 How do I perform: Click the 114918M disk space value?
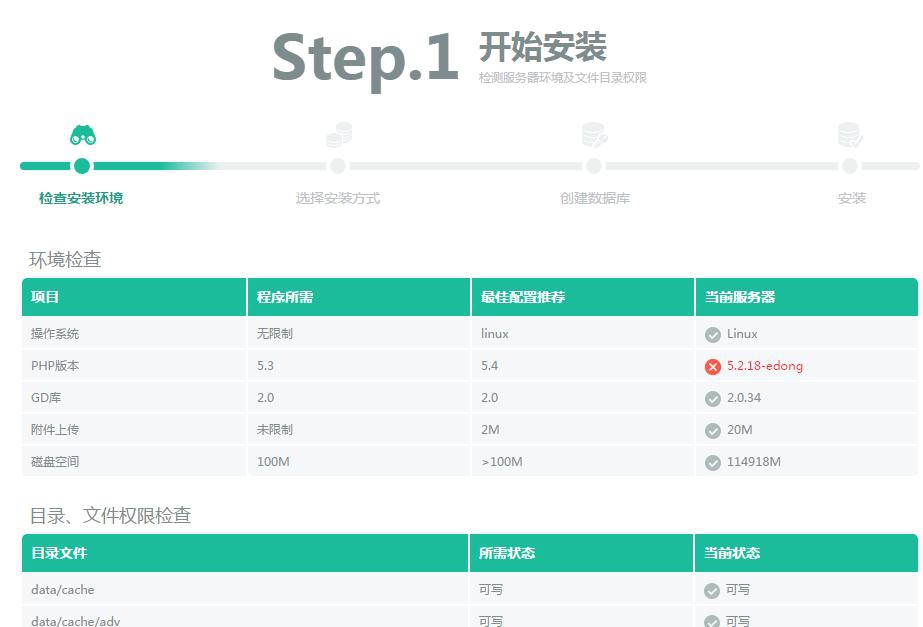click(x=753, y=462)
